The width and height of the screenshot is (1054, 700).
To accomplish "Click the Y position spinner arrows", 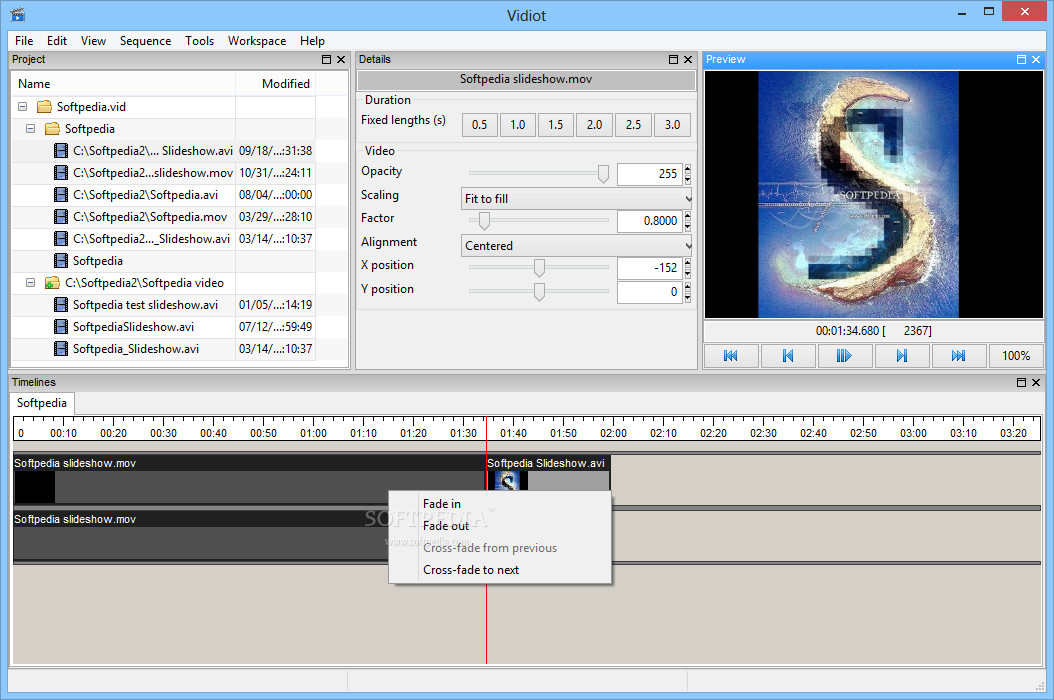I will (x=688, y=292).
